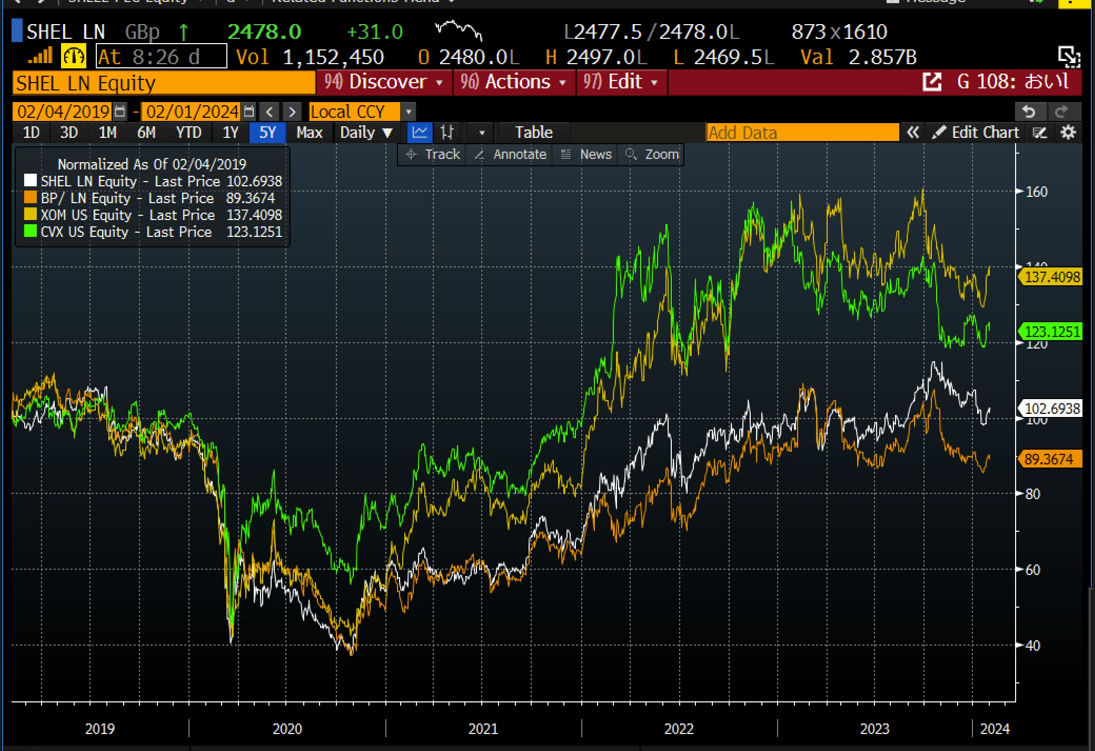
Task: Click the G 108 chart title label
Action: tap(1013, 82)
